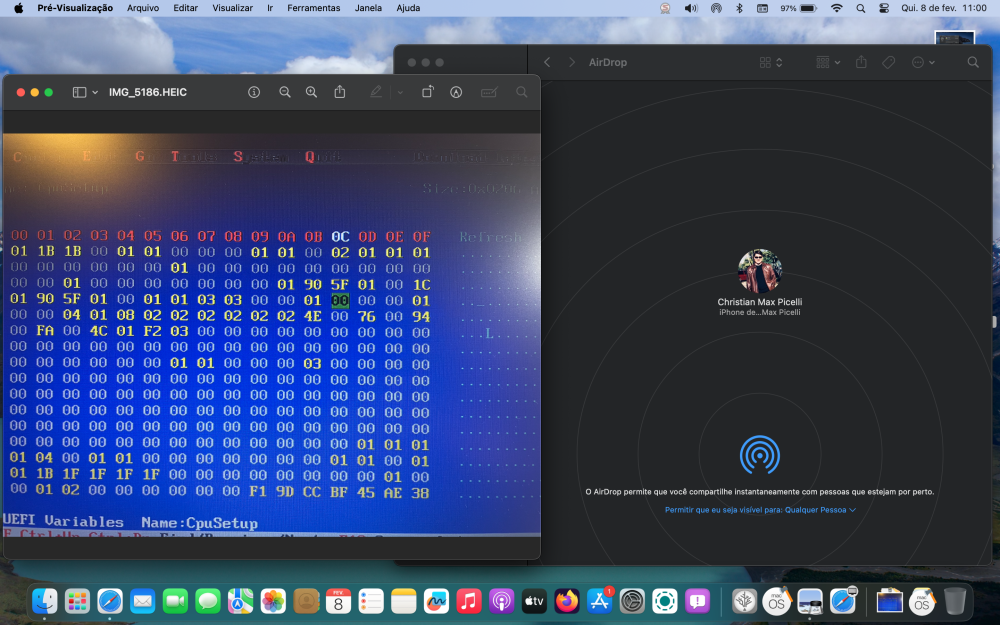Show the Markup toolbar in Preview

pos(456,92)
